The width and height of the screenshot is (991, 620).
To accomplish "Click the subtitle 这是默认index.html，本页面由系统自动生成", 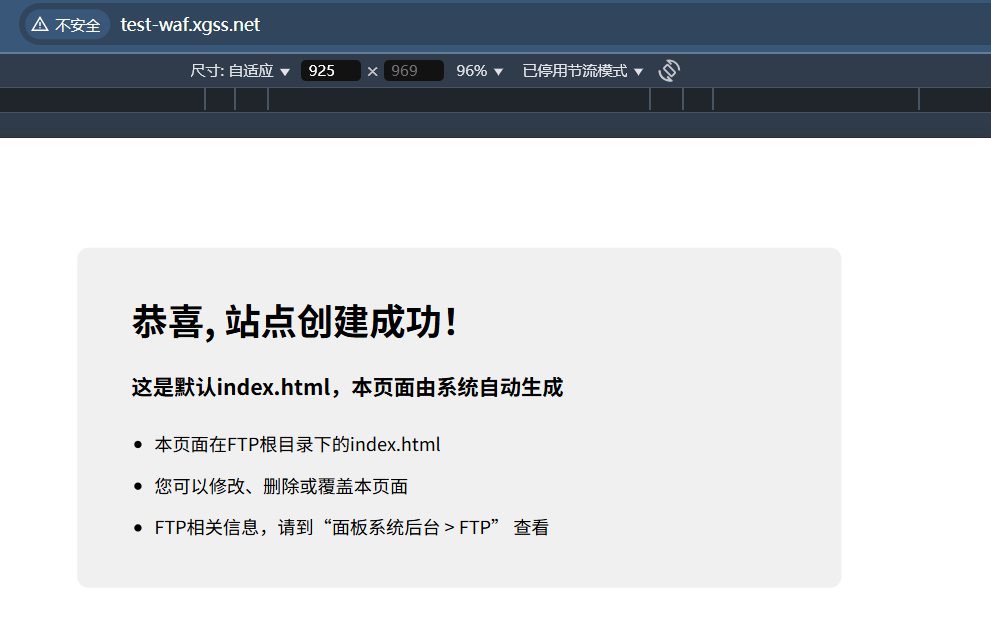I will [347, 387].
